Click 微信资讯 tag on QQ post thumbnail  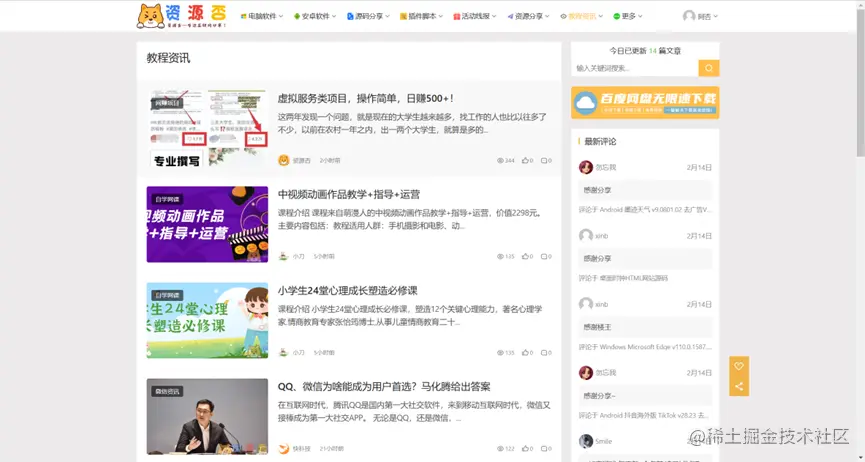coord(167,391)
